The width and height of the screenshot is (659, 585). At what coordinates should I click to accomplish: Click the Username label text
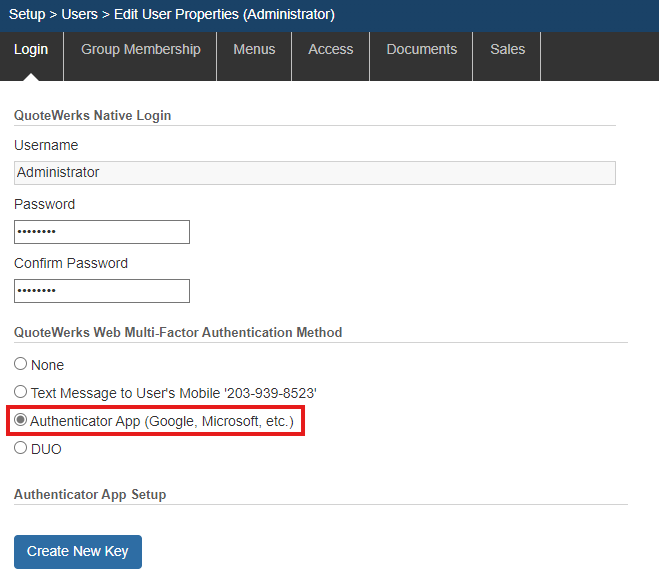click(46, 145)
